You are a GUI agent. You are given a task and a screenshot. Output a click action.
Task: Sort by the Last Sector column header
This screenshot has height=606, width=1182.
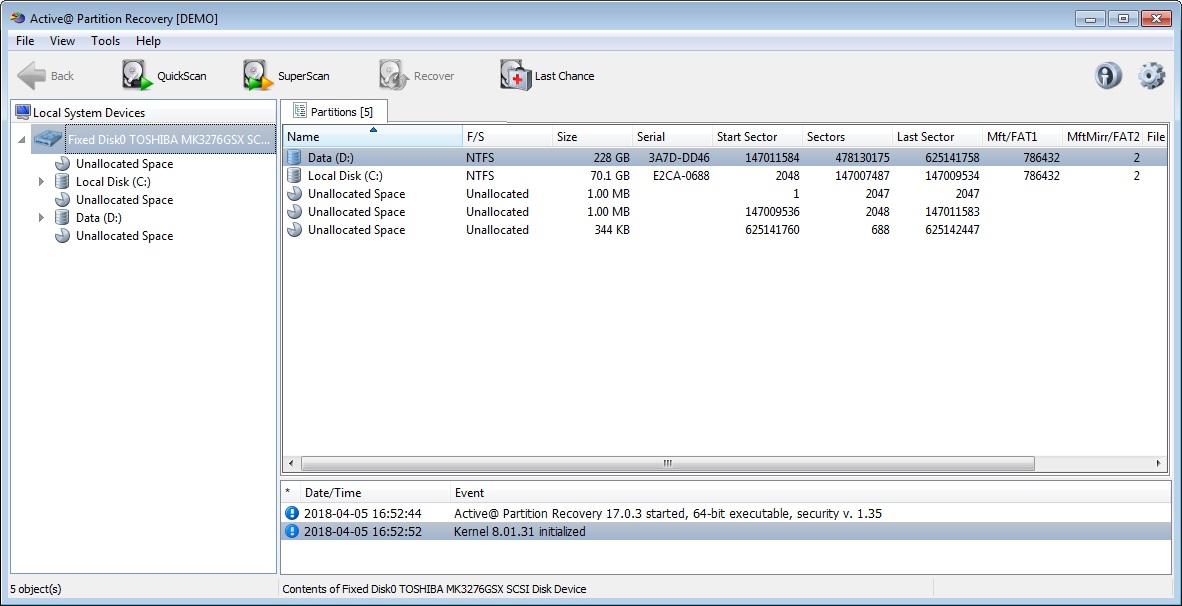click(937, 136)
